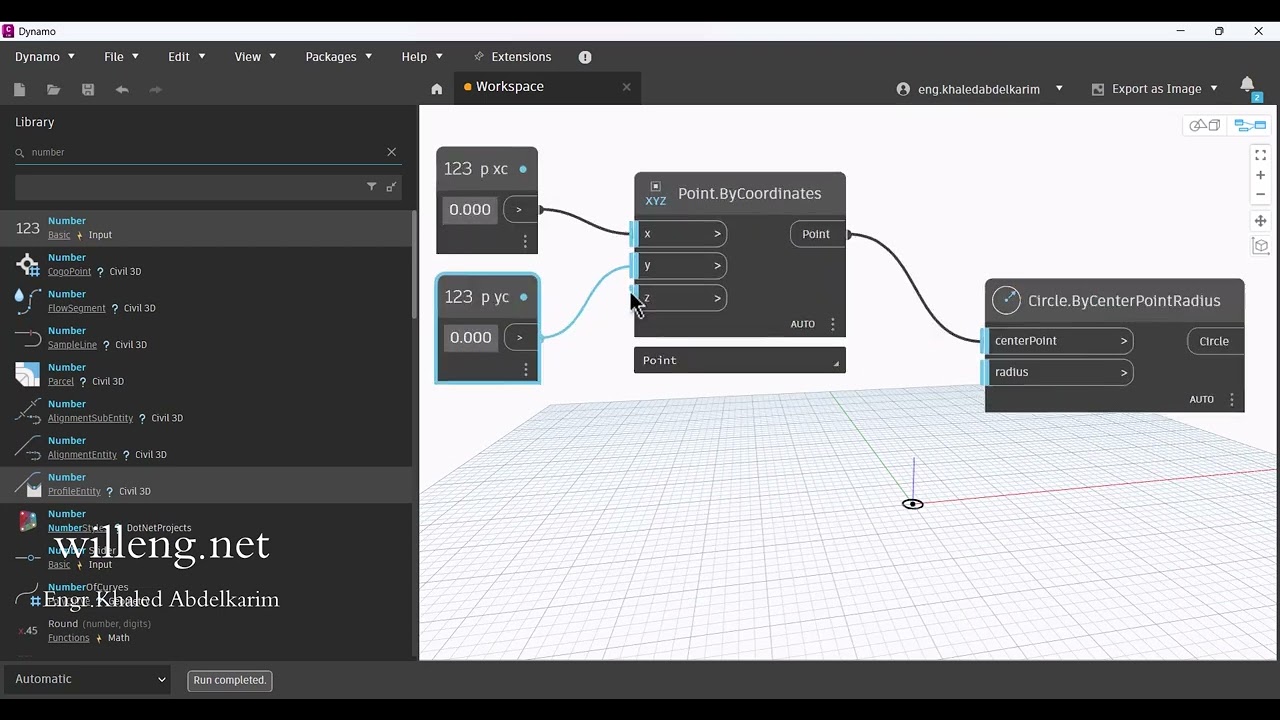Open the Dynamo menu
Image resolution: width=1280 pixels, height=720 pixels.
(45, 57)
